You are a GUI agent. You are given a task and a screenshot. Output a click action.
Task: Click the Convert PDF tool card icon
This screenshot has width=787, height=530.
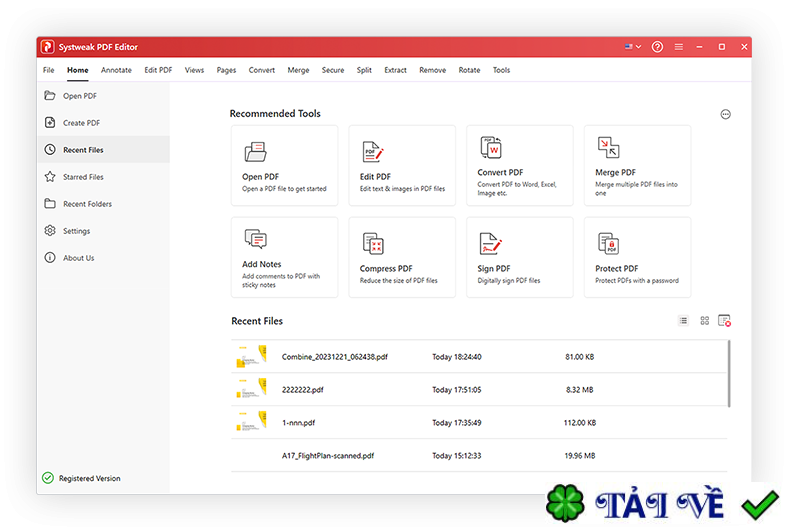pyautogui.click(x=491, y=147)
